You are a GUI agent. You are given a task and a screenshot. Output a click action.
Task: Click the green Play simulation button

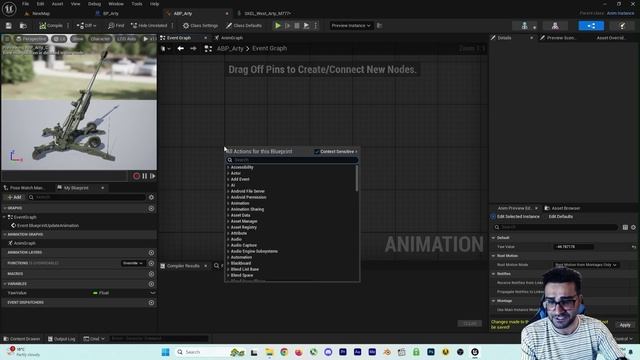pyautogui.click(x=278, y=26)
